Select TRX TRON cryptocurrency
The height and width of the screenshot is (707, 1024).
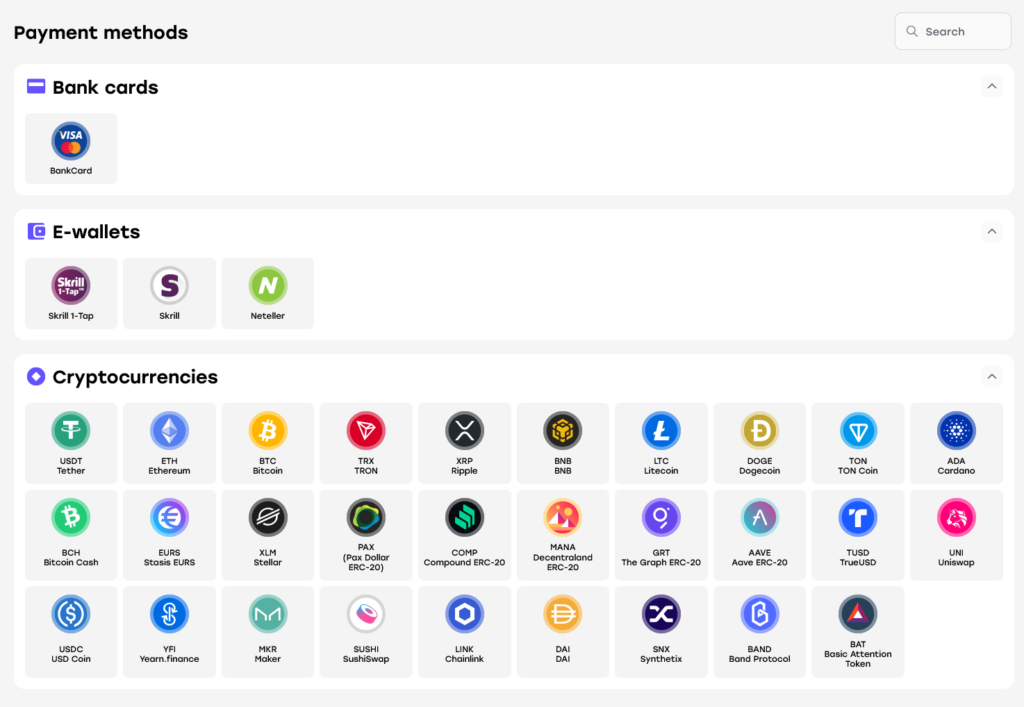point(366,443)
